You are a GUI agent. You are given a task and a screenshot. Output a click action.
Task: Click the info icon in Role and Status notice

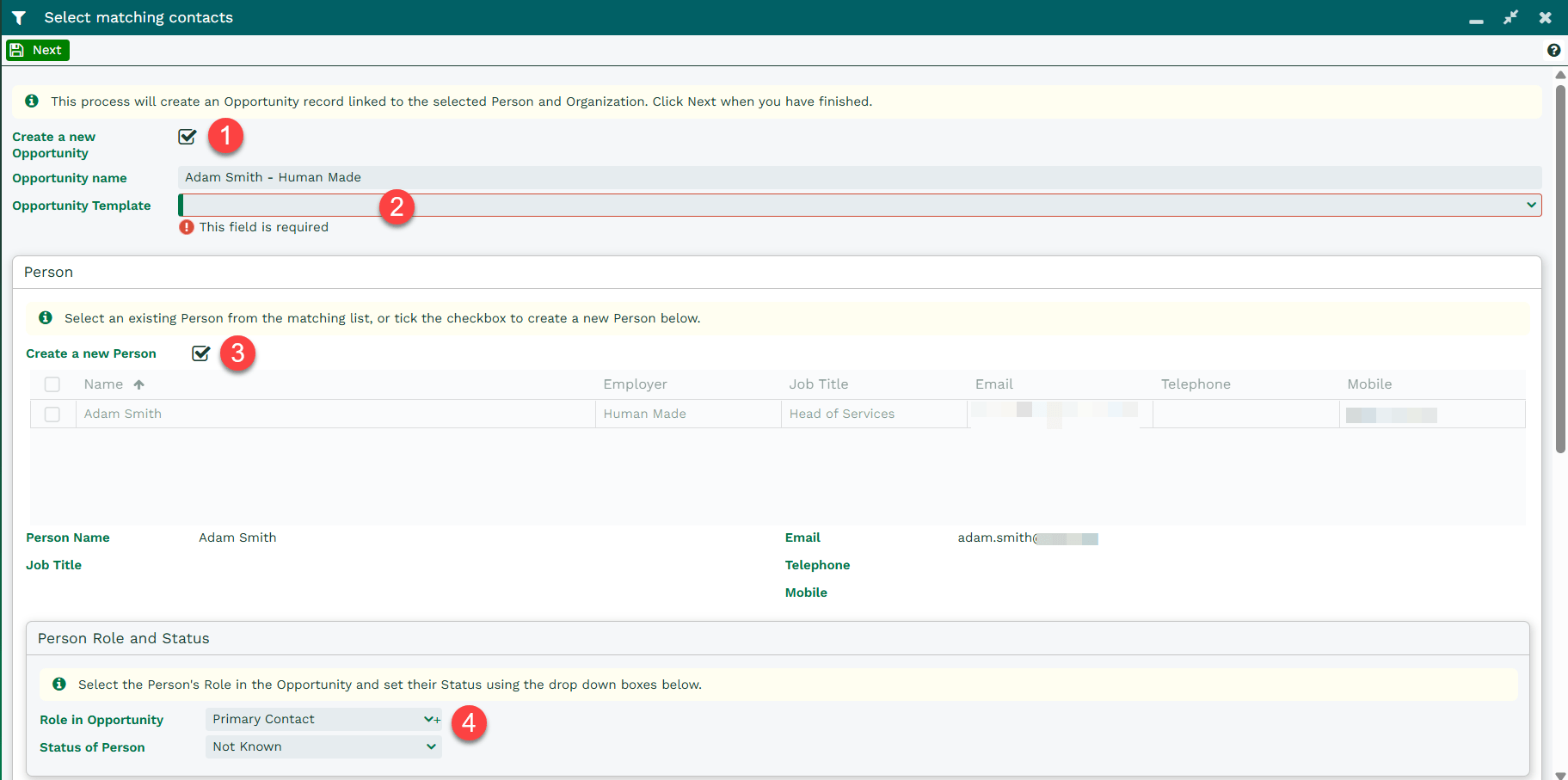coord(59,685)
